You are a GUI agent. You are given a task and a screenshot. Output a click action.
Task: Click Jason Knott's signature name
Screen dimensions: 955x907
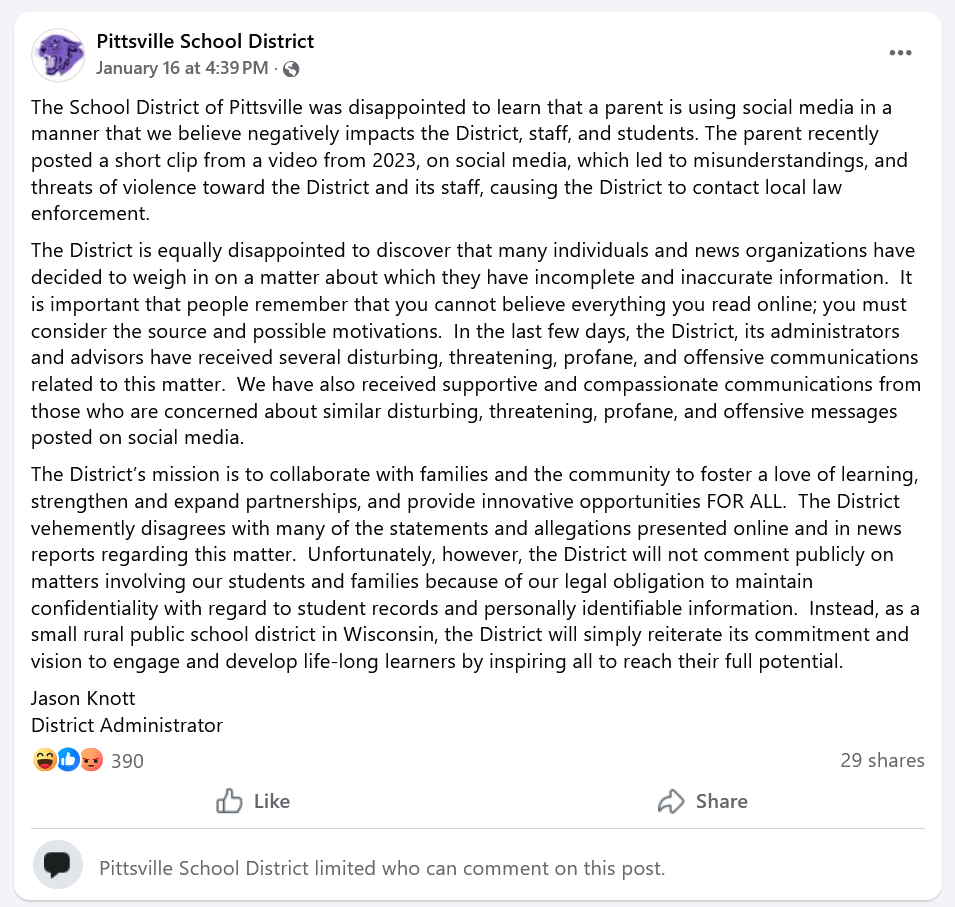[82, 698]
